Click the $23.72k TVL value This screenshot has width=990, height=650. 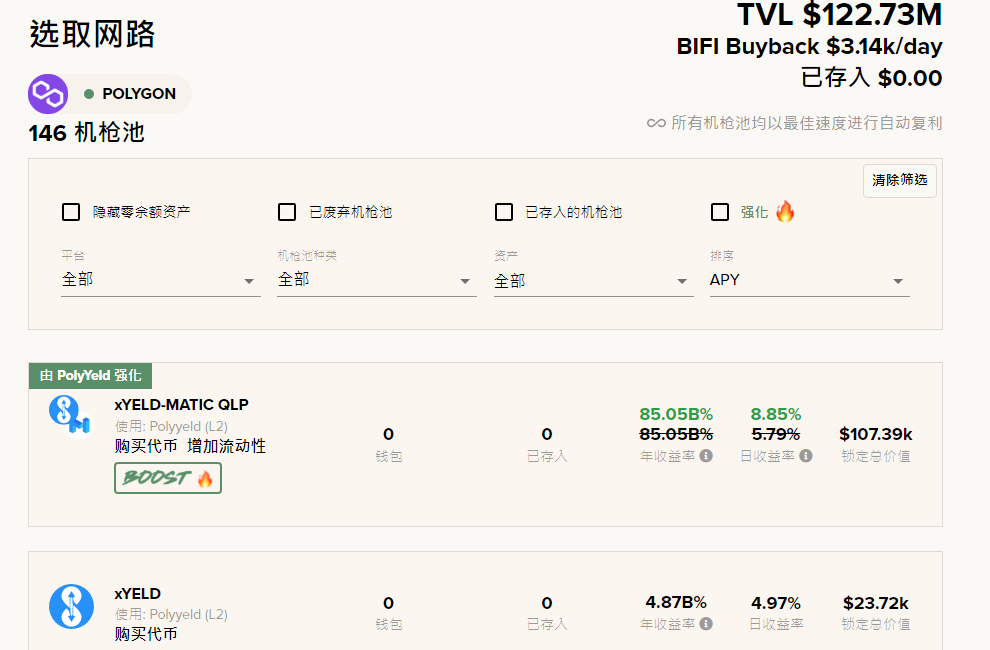[876, 603]
